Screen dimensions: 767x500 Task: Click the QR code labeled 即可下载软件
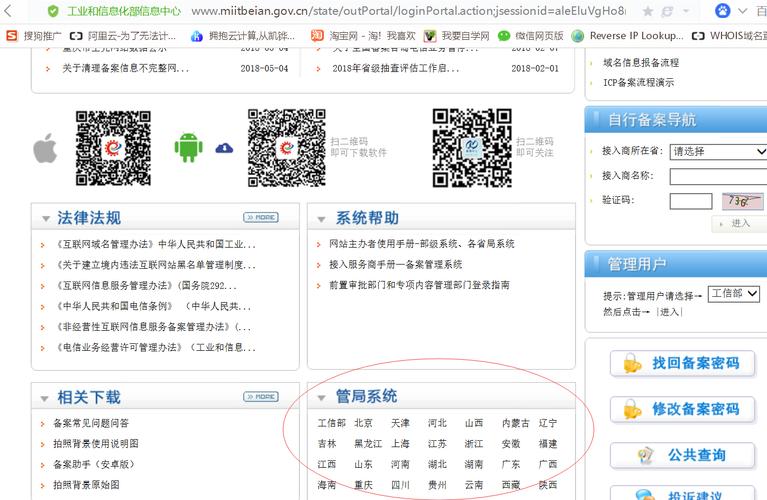[287, 148]
